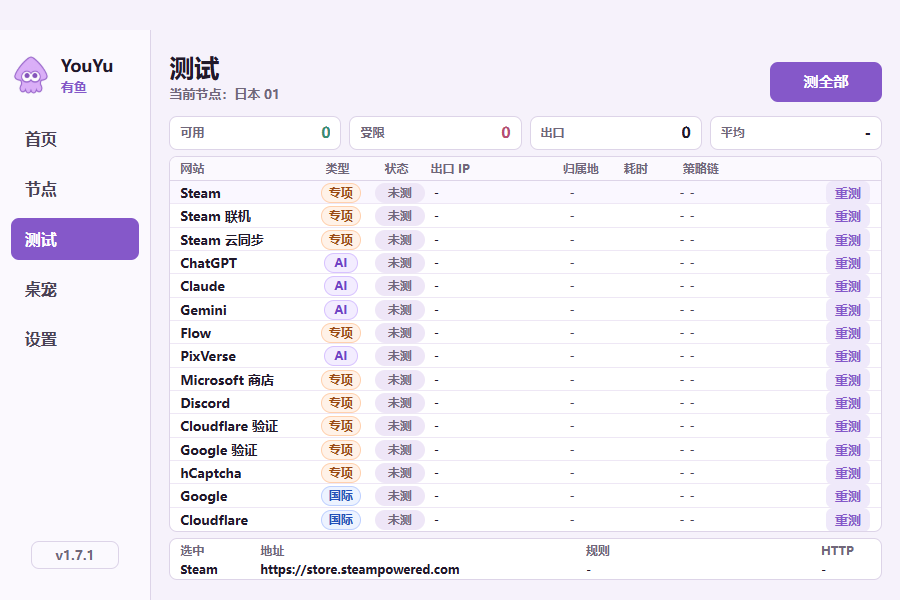This screenshot has height=600, width=900.
Task: Click 重测 for Cloudflare 验证
Action: coord(848,427)
